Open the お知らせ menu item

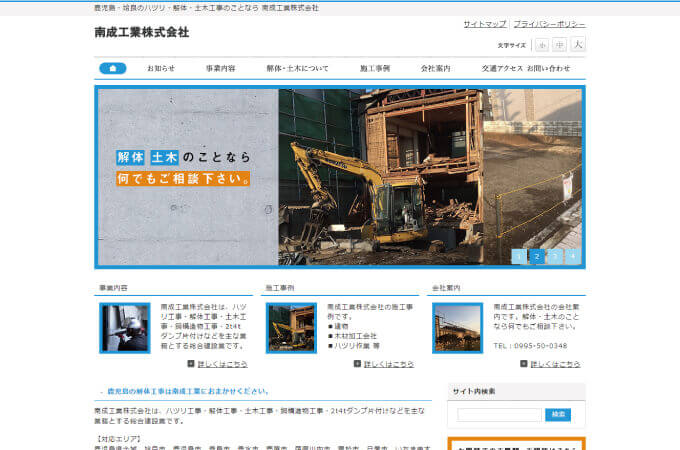click(x=161, y=68)
